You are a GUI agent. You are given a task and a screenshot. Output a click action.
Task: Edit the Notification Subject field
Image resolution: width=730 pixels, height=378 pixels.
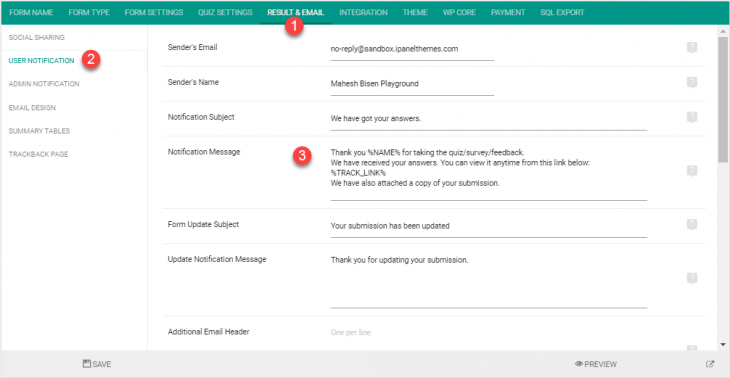(x=489, y=120)
